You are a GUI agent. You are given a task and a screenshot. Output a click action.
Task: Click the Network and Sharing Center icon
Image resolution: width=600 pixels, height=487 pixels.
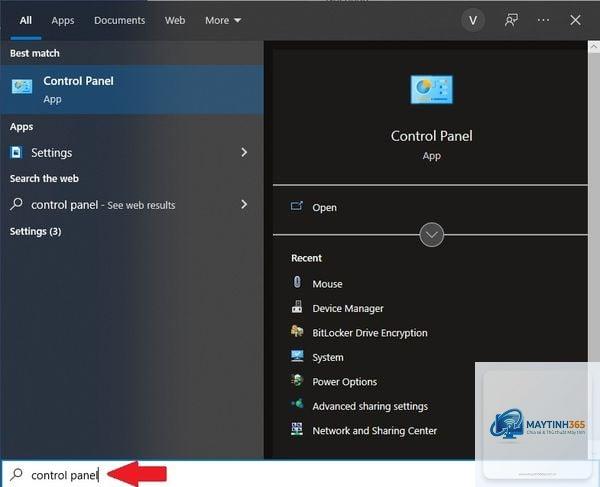click(297, 429)
